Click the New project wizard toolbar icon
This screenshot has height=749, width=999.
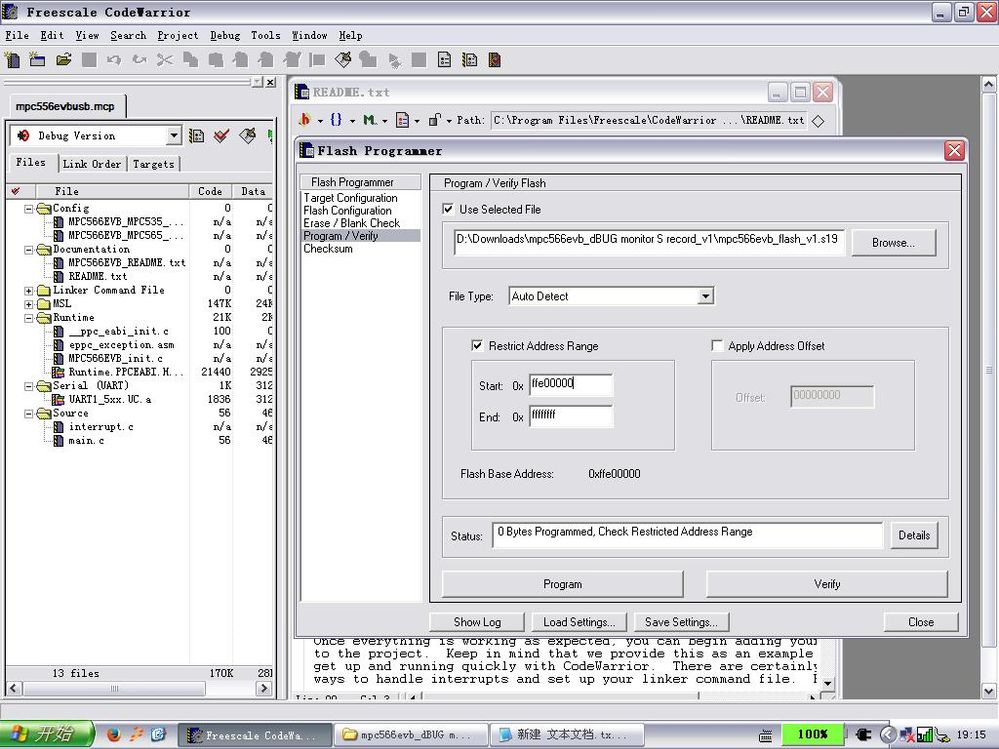[38, 60]
